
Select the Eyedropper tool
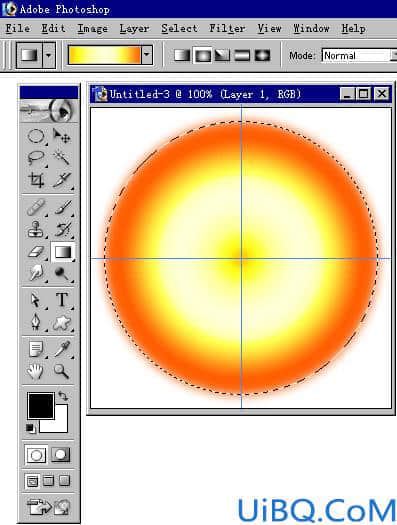[x=62, y=349]
